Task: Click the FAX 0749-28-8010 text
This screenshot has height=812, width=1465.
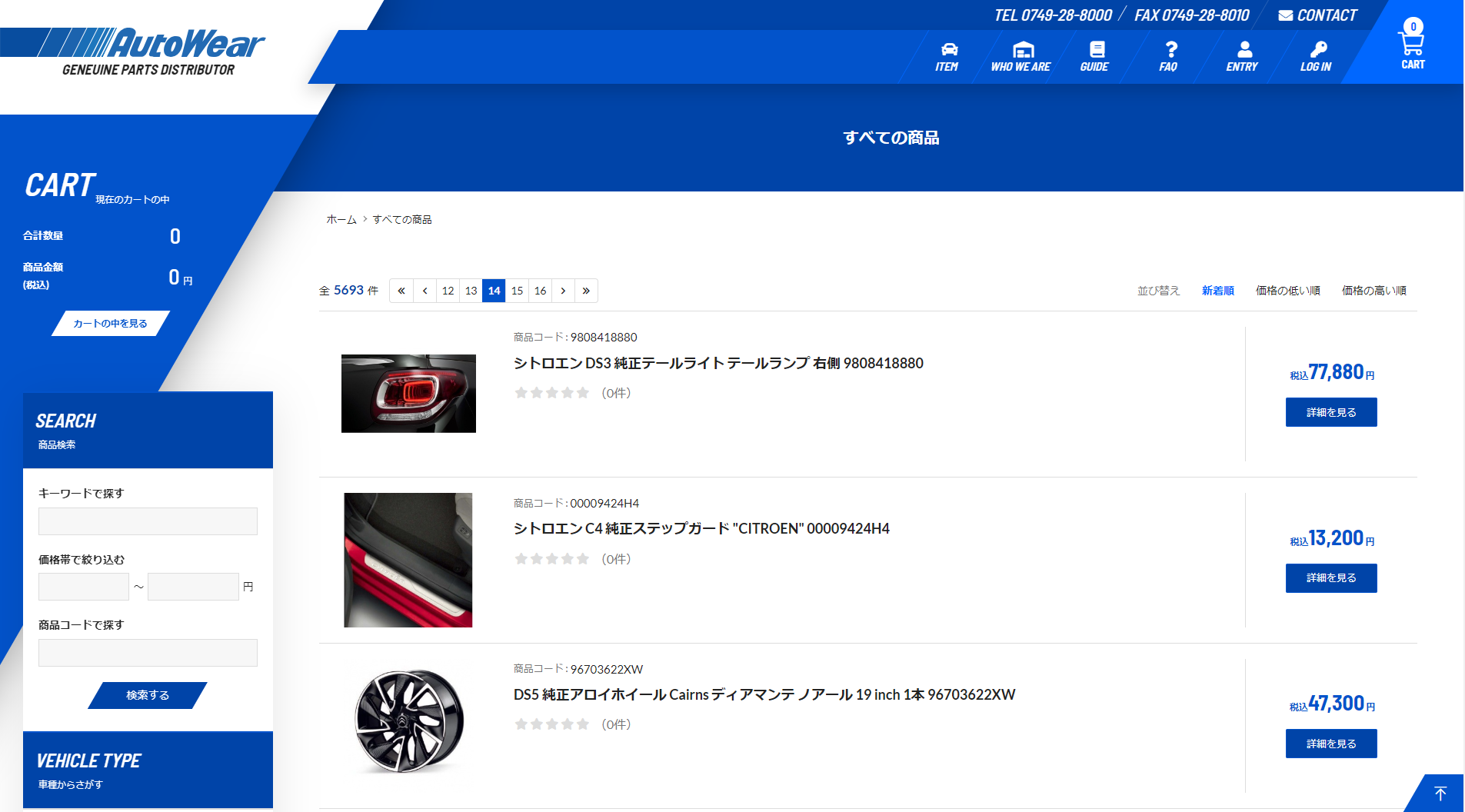Action: 1192,15
